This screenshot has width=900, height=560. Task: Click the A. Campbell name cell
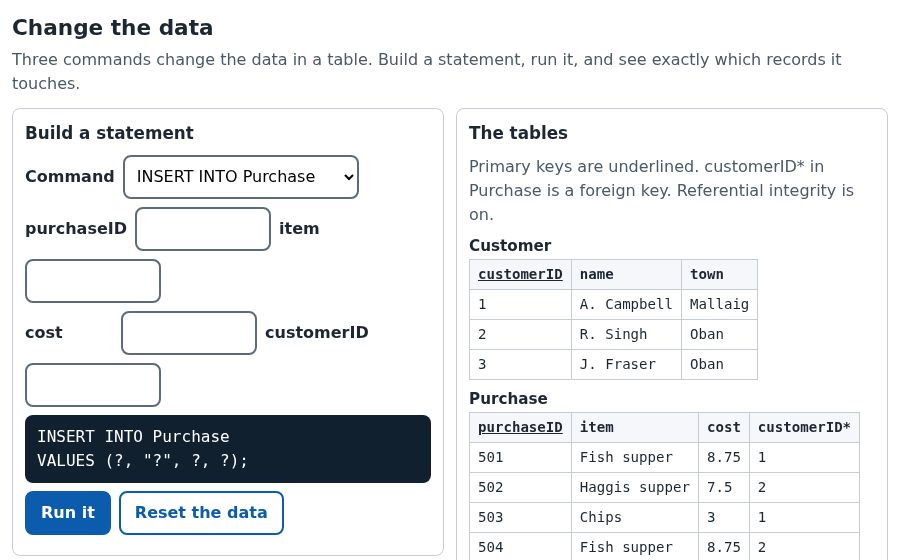[x=626, y=305]
